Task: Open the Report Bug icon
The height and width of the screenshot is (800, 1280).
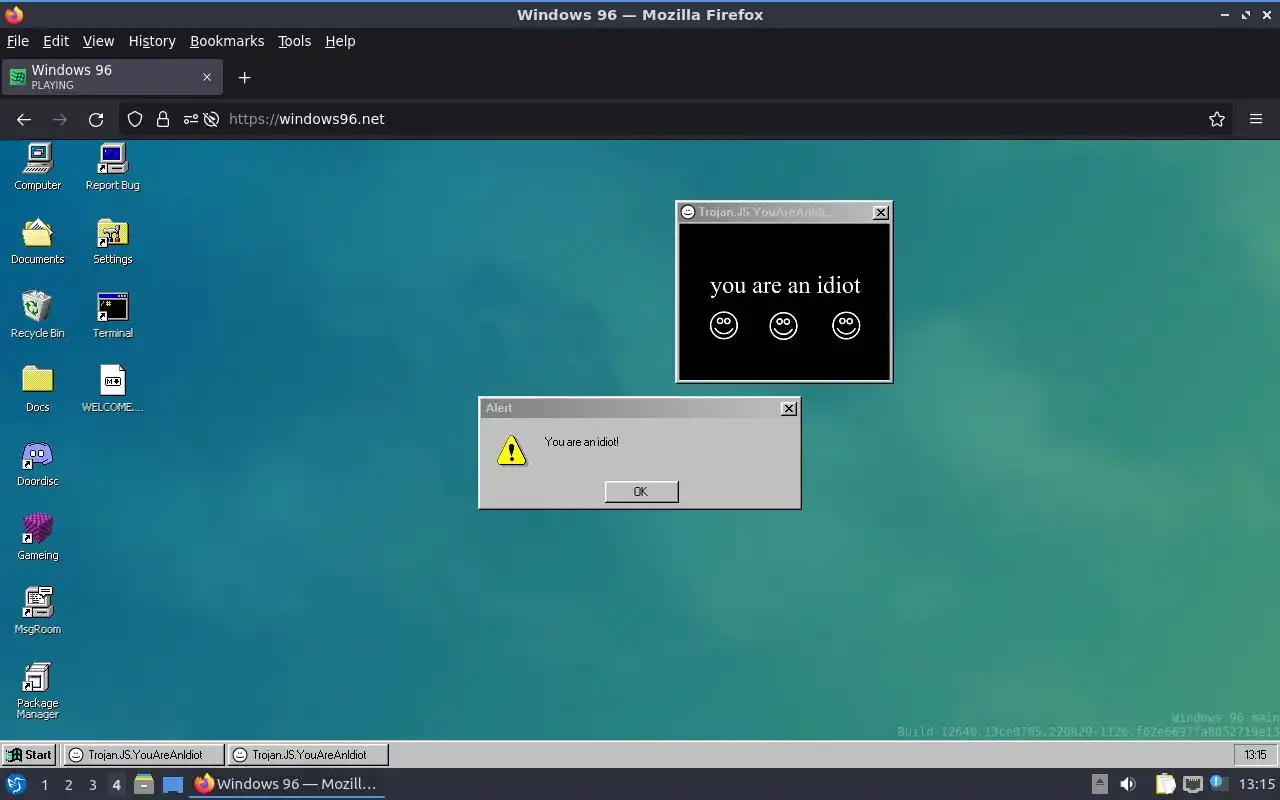Action: click(112, 167)
